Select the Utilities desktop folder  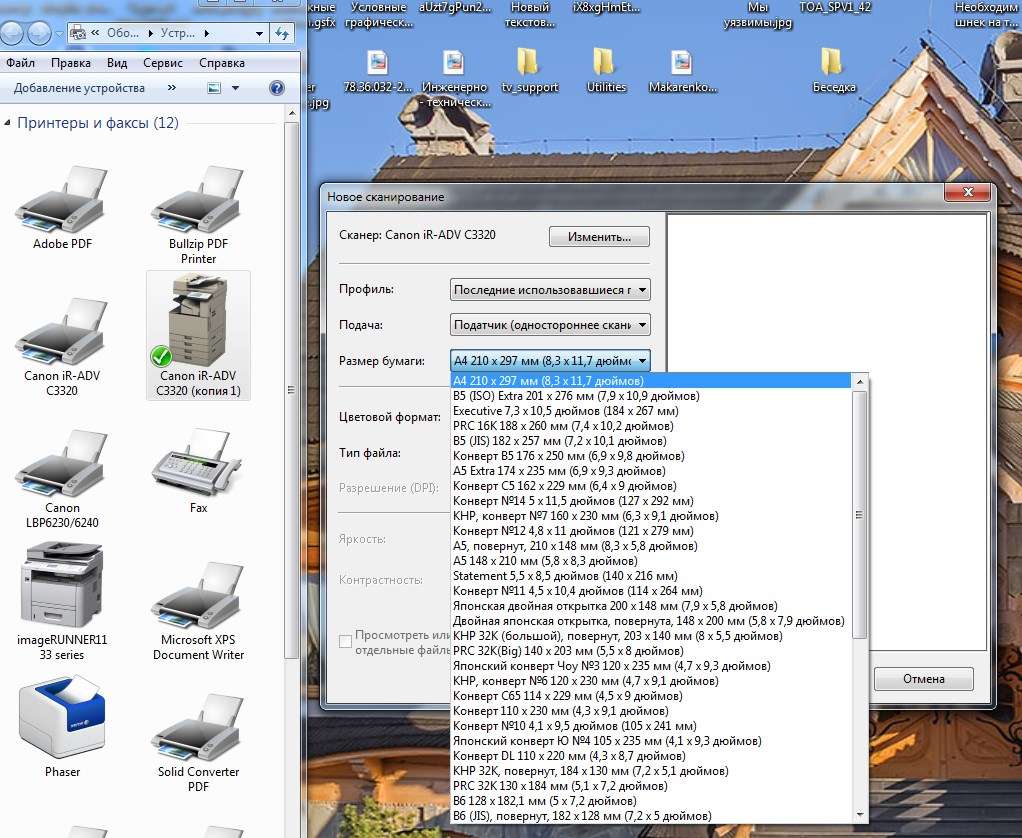[606, 70]
